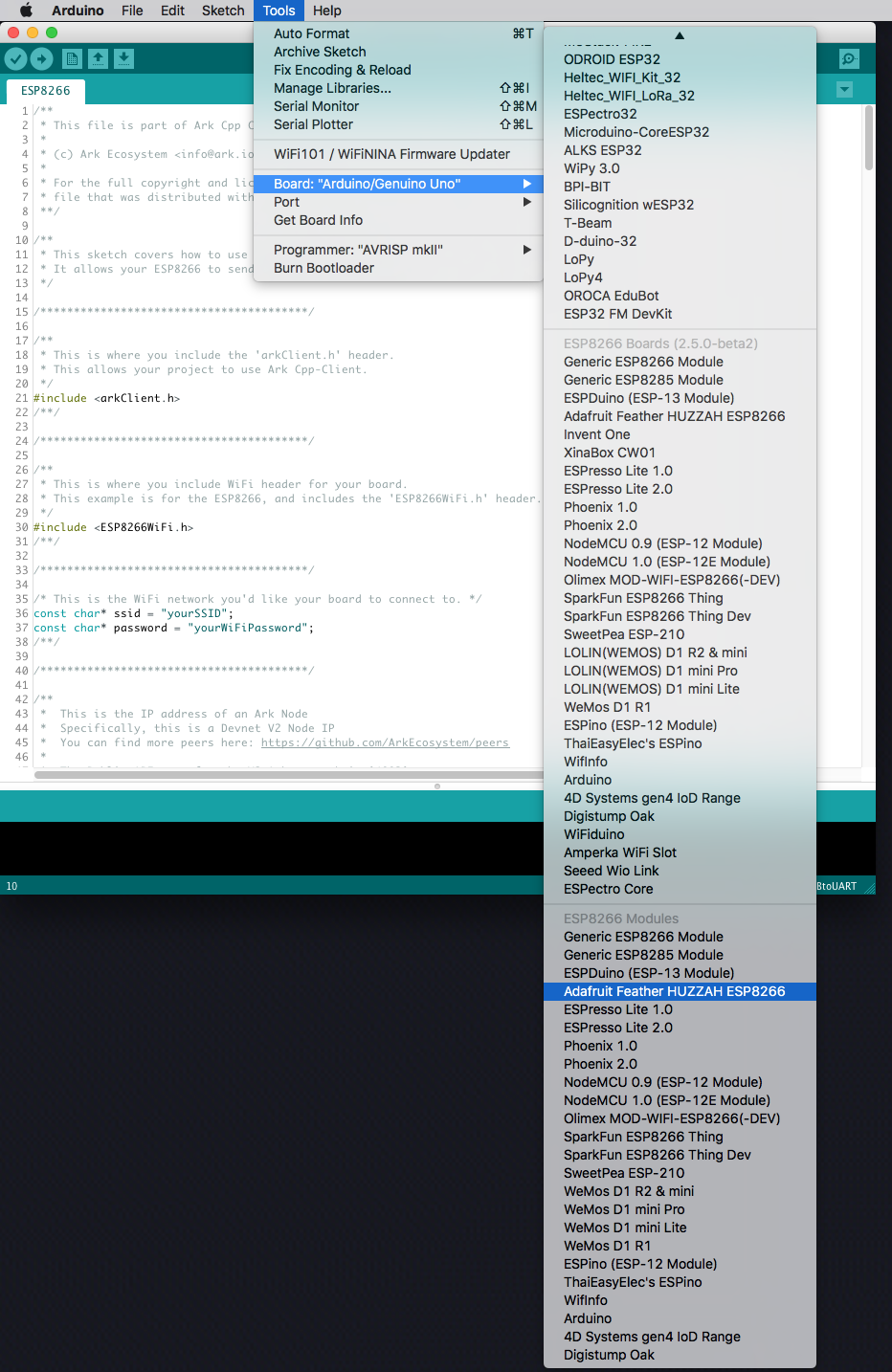Save sketch with the Save icon
Viewport: 892px width, 1372px height.
123,59
